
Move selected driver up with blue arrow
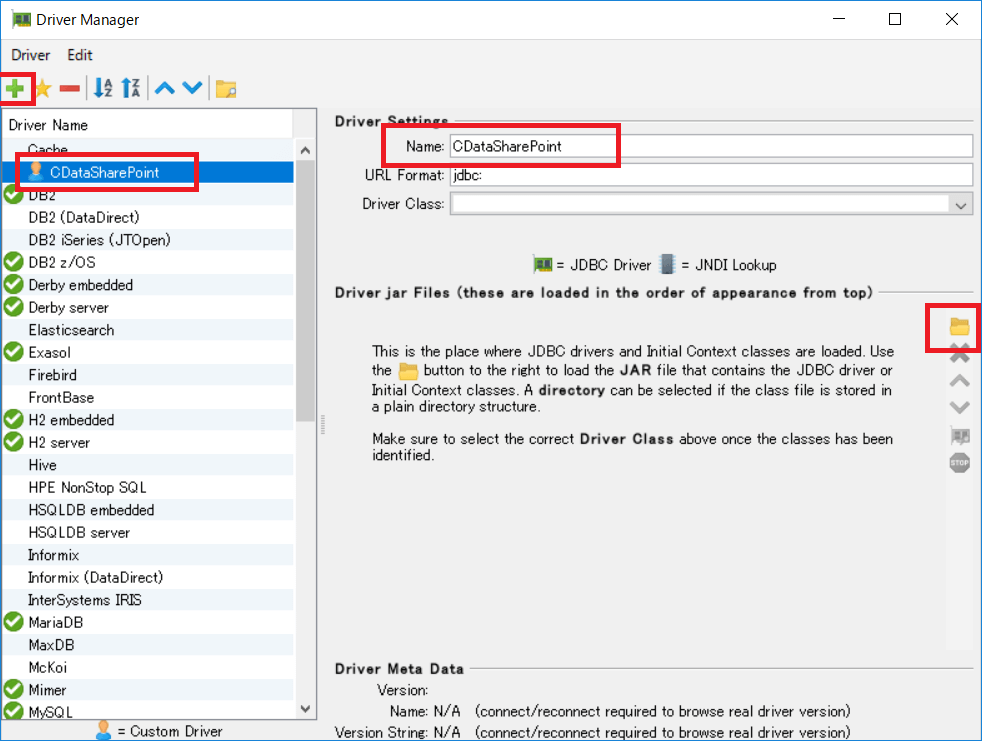165,88
